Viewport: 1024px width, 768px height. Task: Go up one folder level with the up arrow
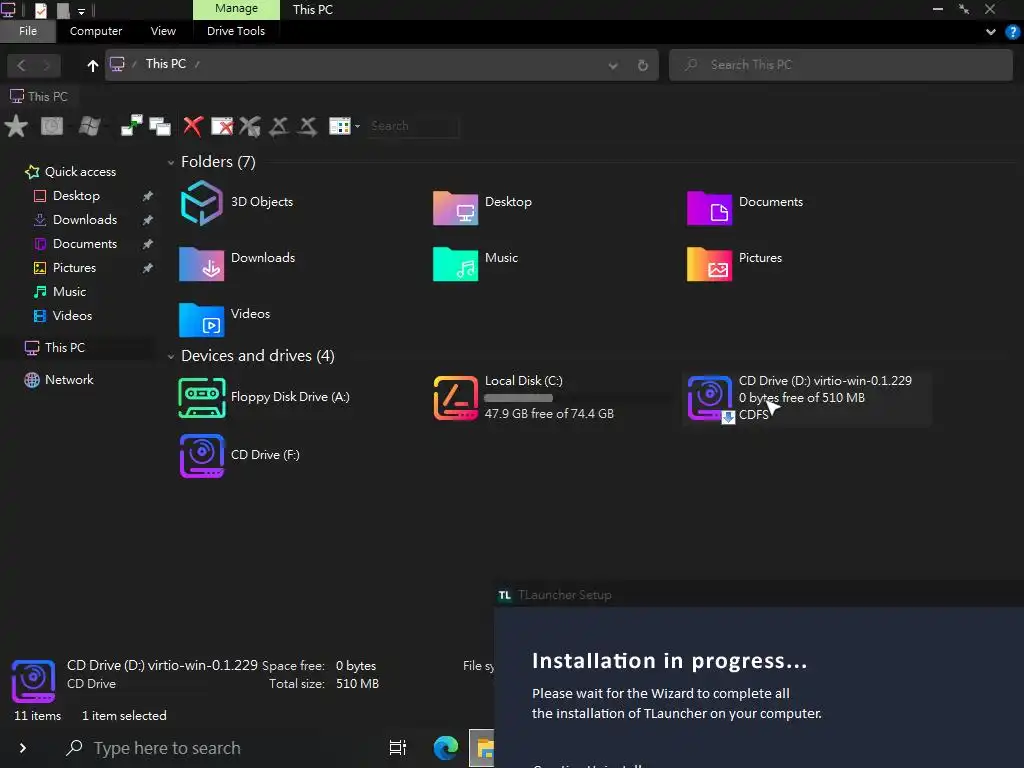pyautogui.click(x=93, y=65)
